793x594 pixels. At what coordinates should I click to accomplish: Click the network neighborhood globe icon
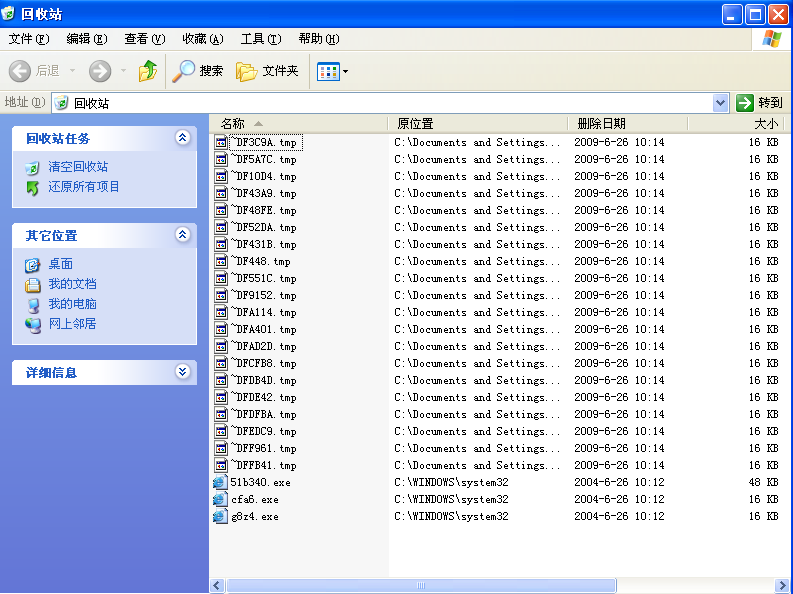tap(33, 325)
